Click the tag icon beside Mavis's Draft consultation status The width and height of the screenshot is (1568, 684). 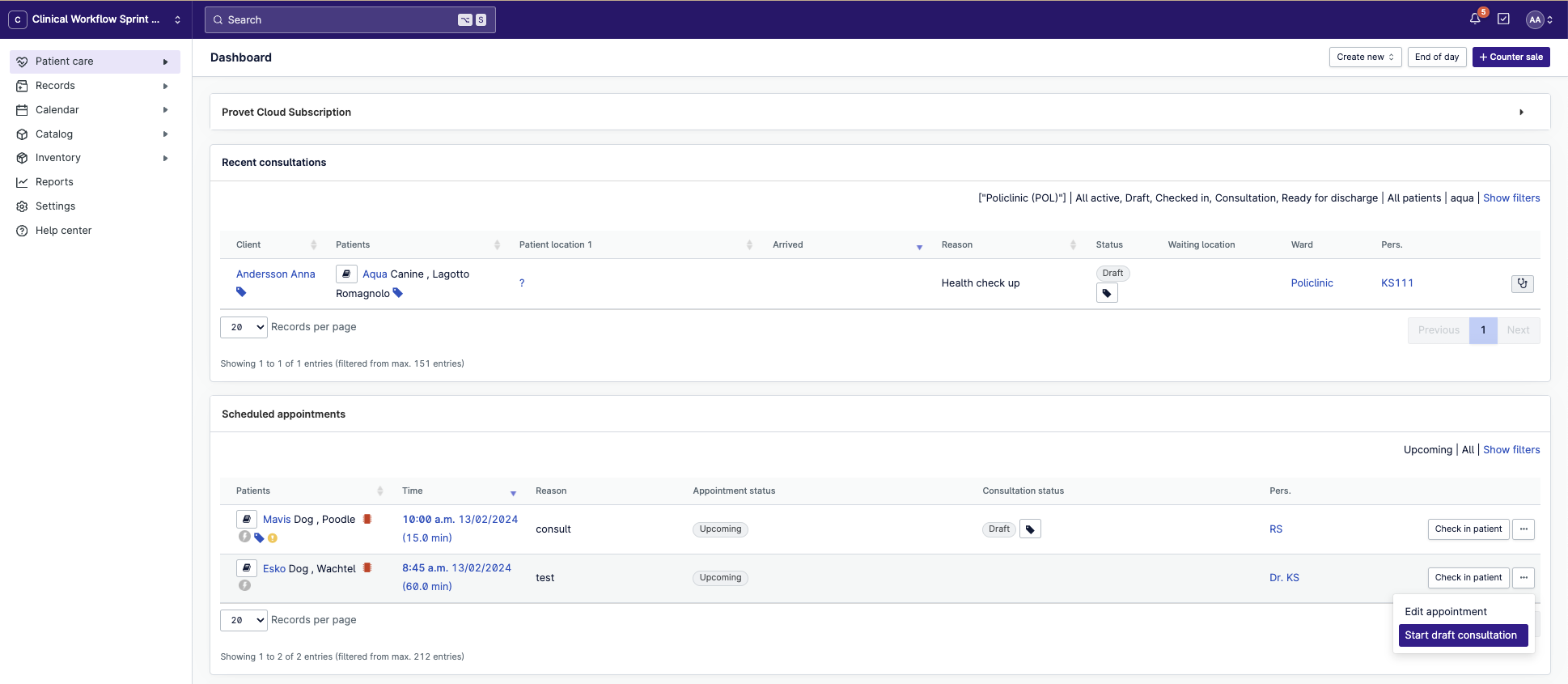coord(1030,529)
